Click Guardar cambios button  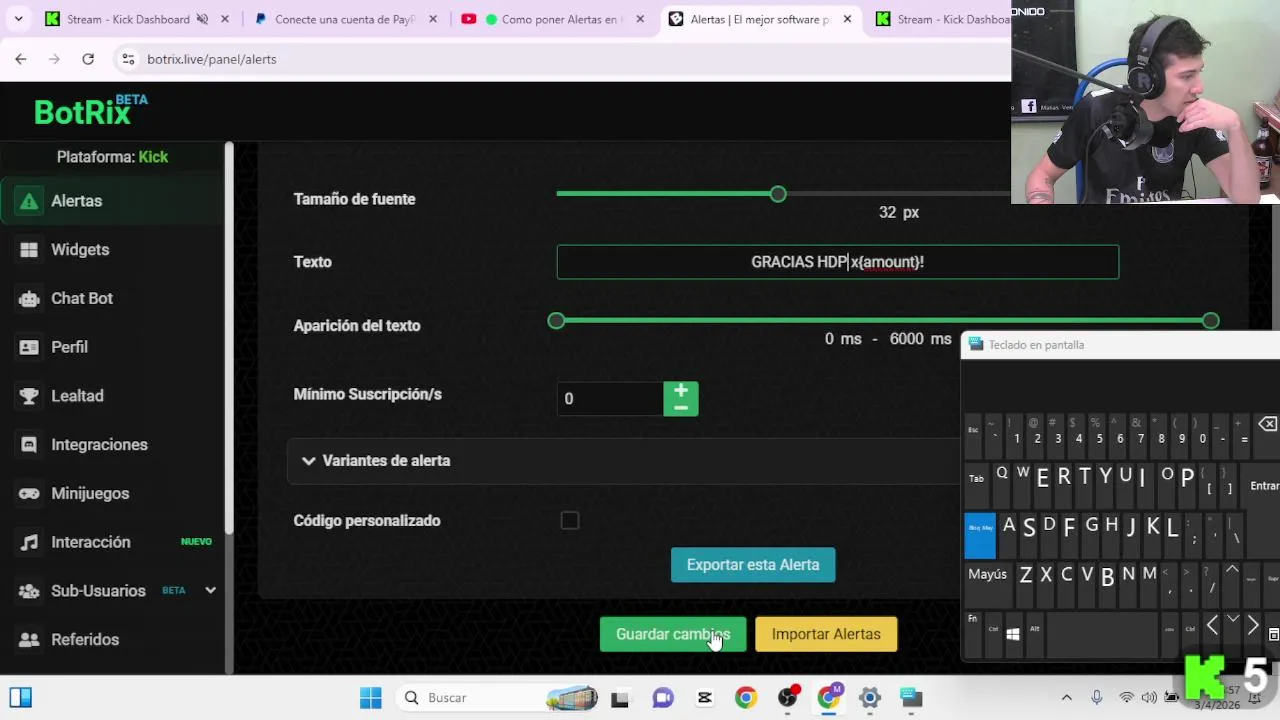[x=673, y=634]
